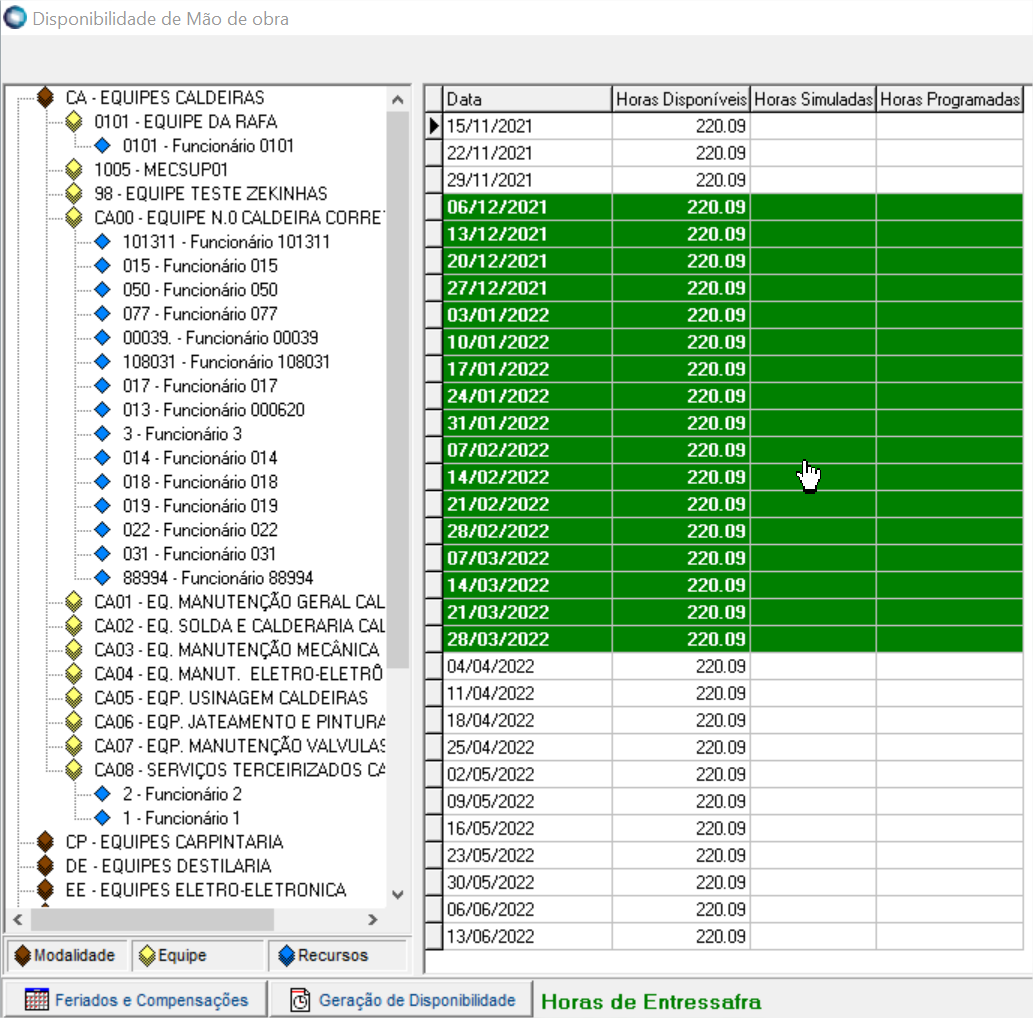Click date cell 06/12/2021
1033x1018 pixels.
(527, 207)
